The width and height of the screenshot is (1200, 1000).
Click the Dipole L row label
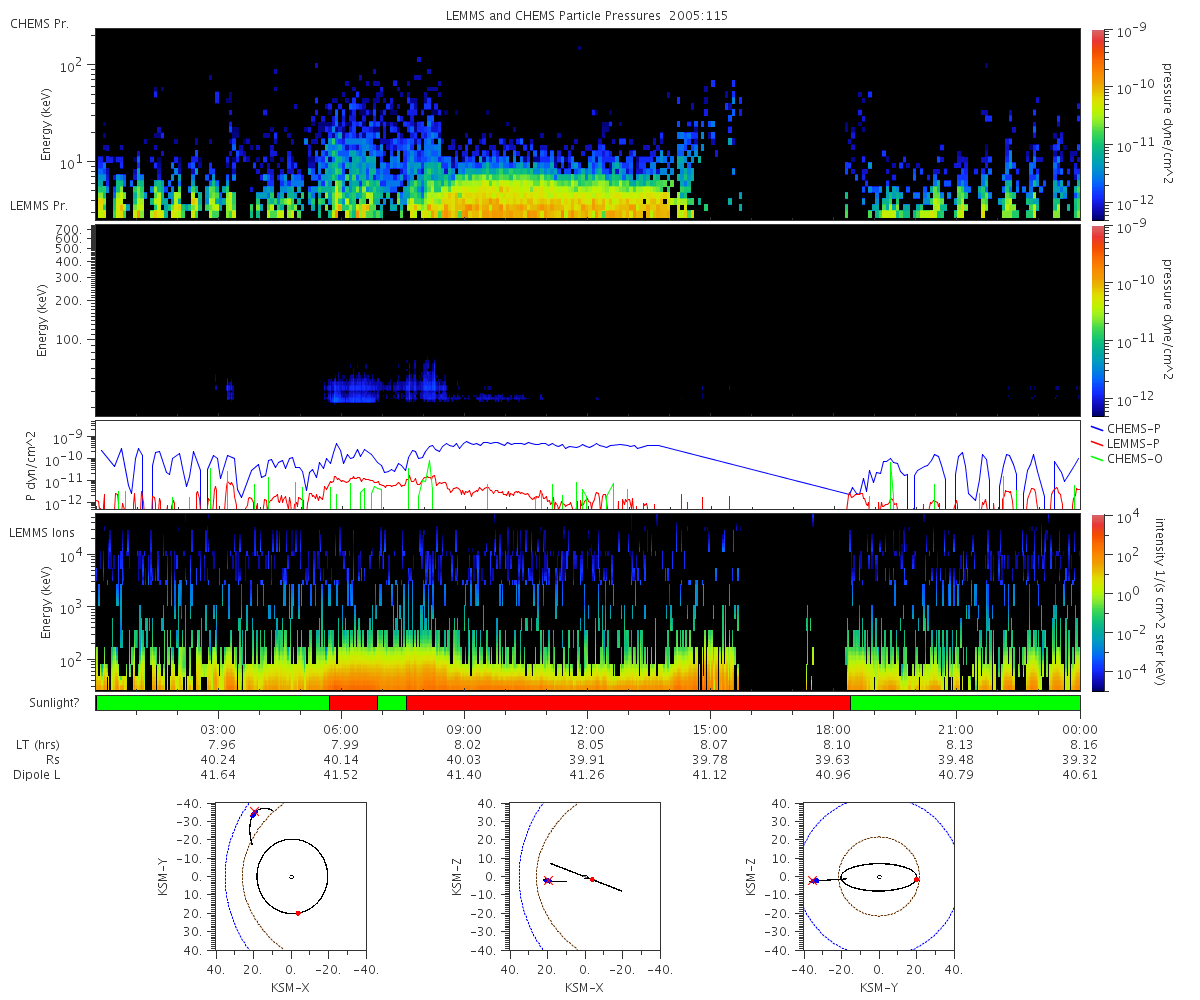[40, 775]
